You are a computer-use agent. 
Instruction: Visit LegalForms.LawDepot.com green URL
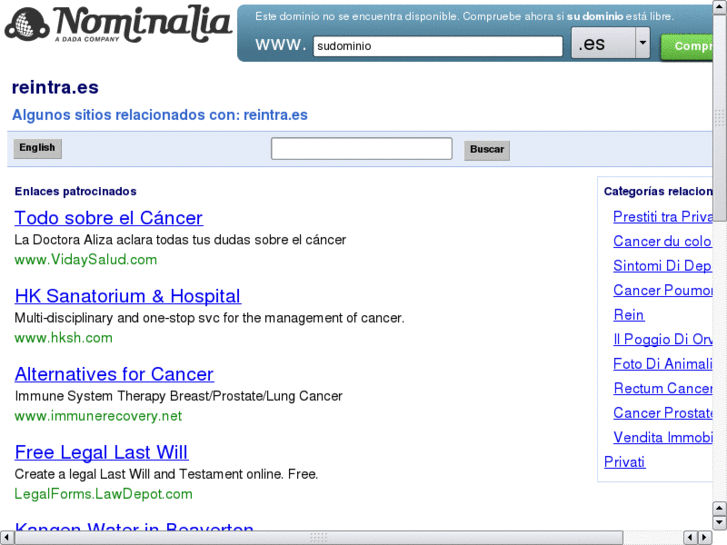[x=103, y=494]
